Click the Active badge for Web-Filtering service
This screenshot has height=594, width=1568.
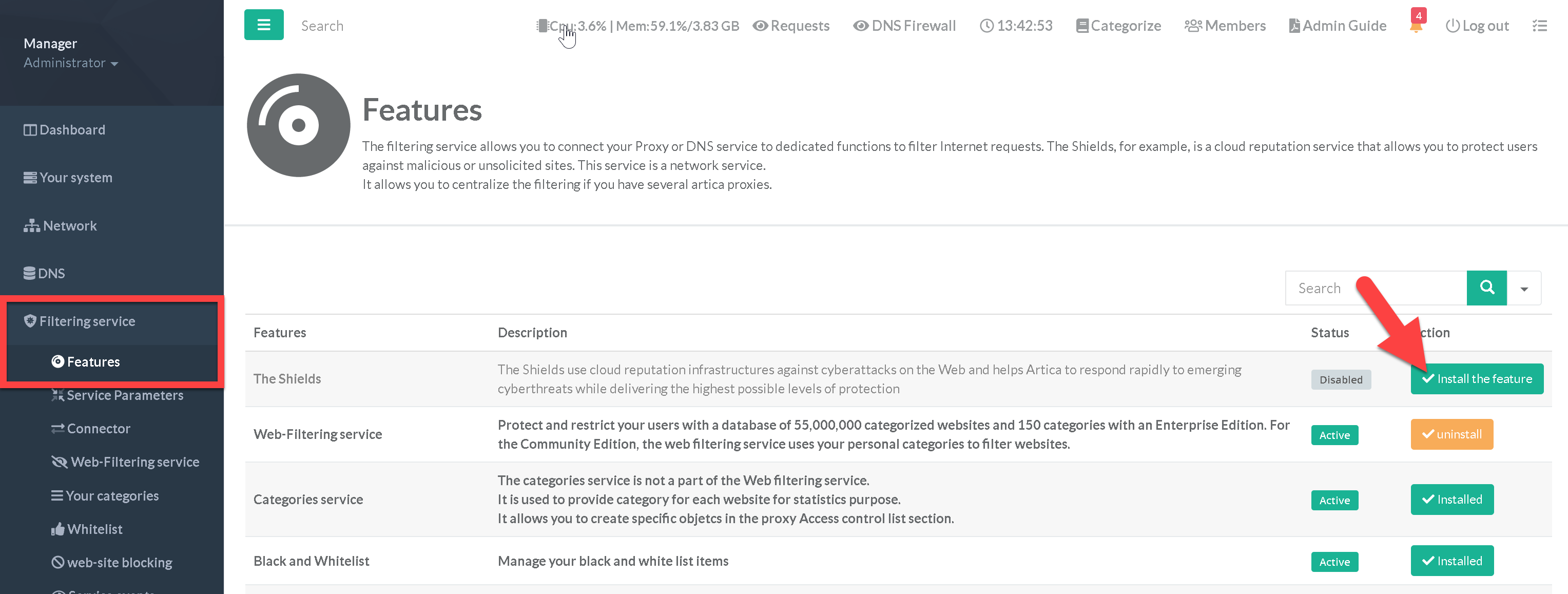coord(1334,434)
